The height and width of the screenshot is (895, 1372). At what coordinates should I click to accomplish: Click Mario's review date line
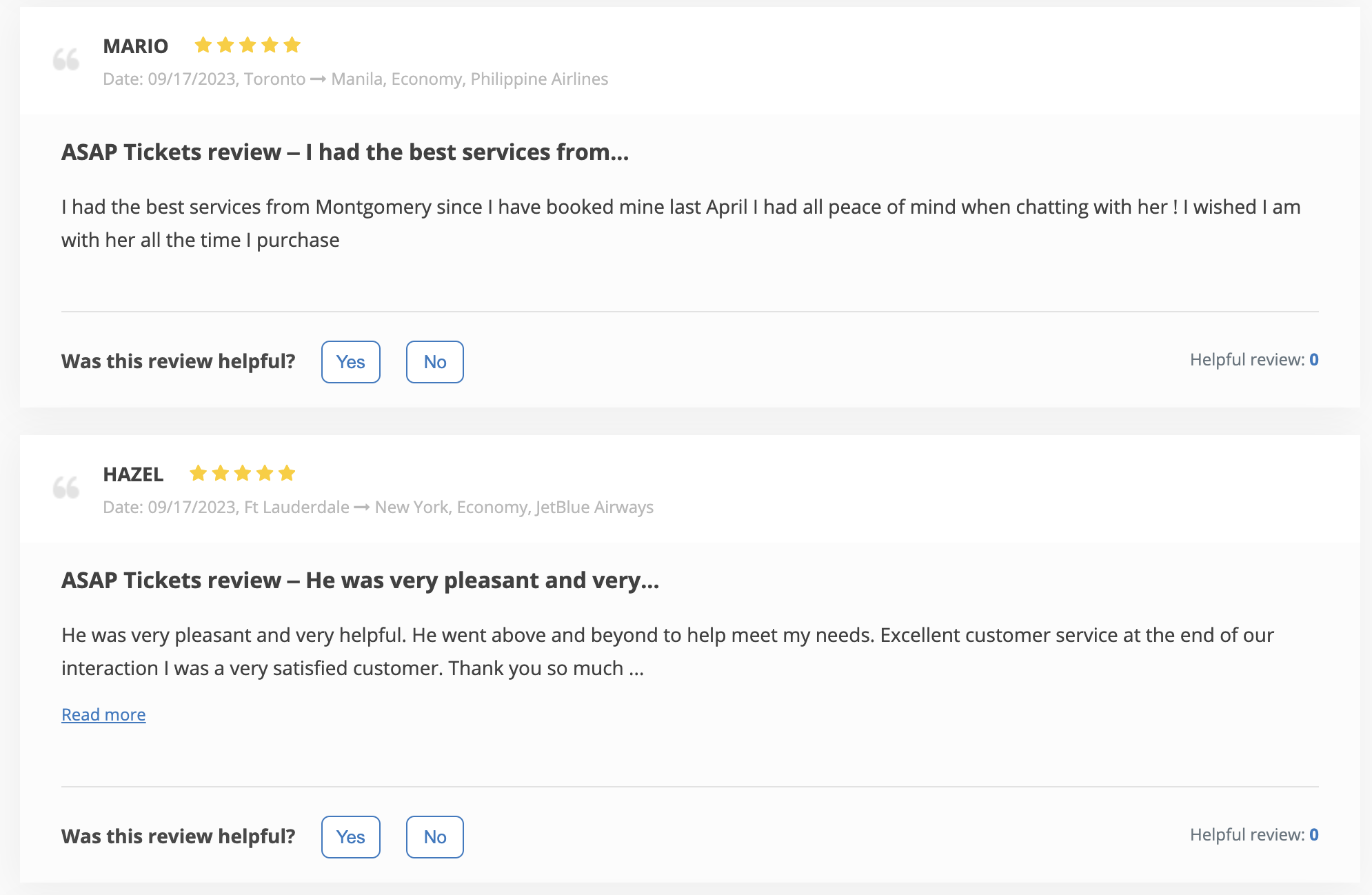355,79
